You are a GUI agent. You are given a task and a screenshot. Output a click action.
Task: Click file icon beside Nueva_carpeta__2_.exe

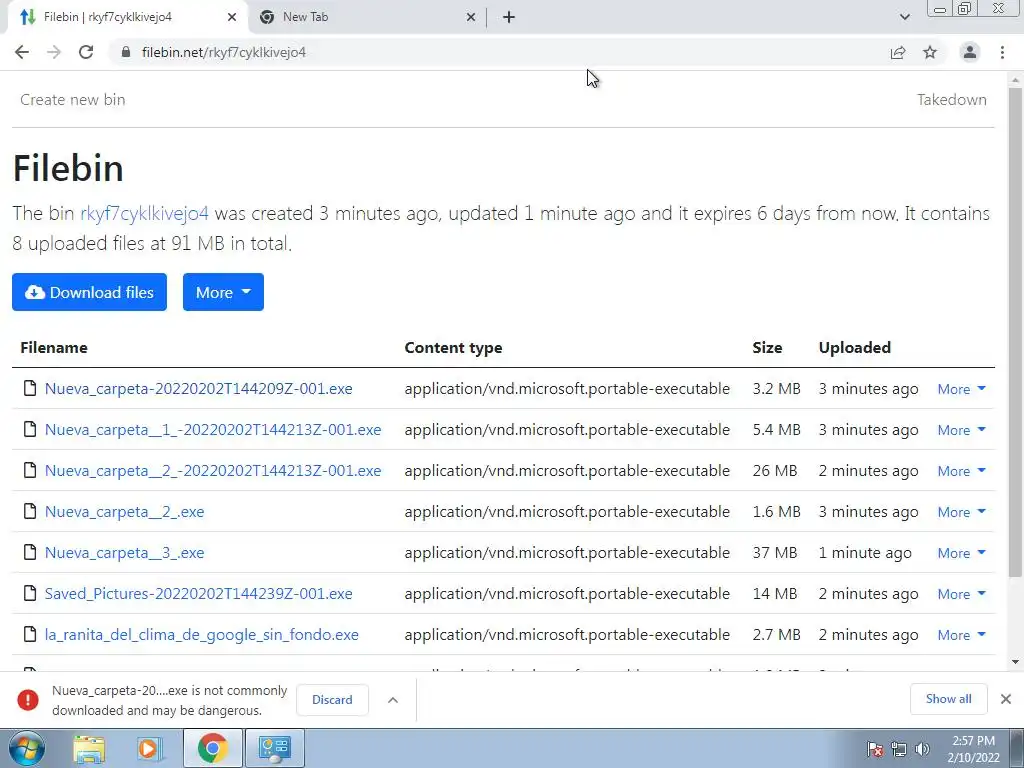[x=30, y=511]
